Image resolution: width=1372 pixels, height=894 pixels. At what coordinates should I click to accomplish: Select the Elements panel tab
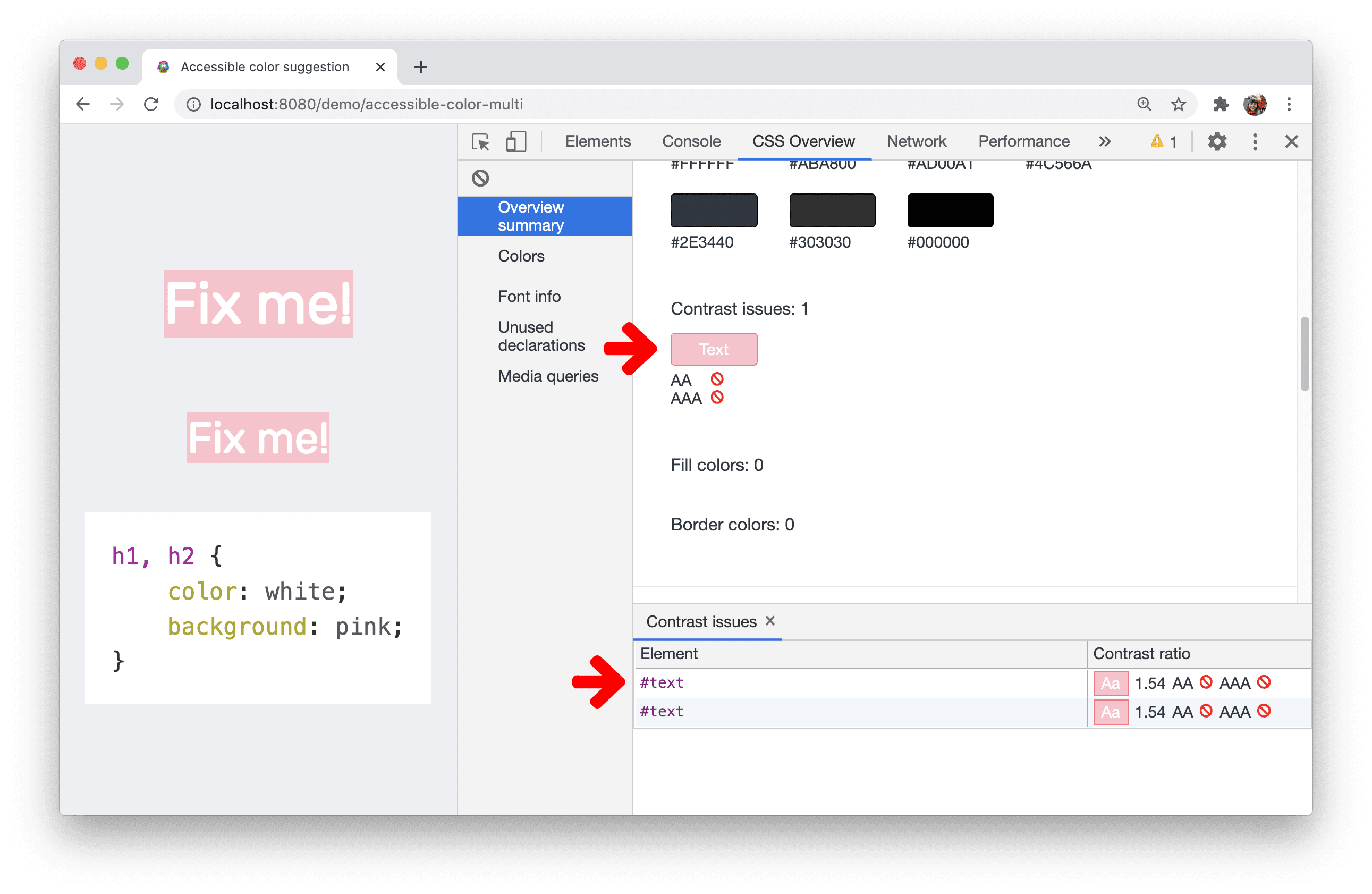point(597,140)
